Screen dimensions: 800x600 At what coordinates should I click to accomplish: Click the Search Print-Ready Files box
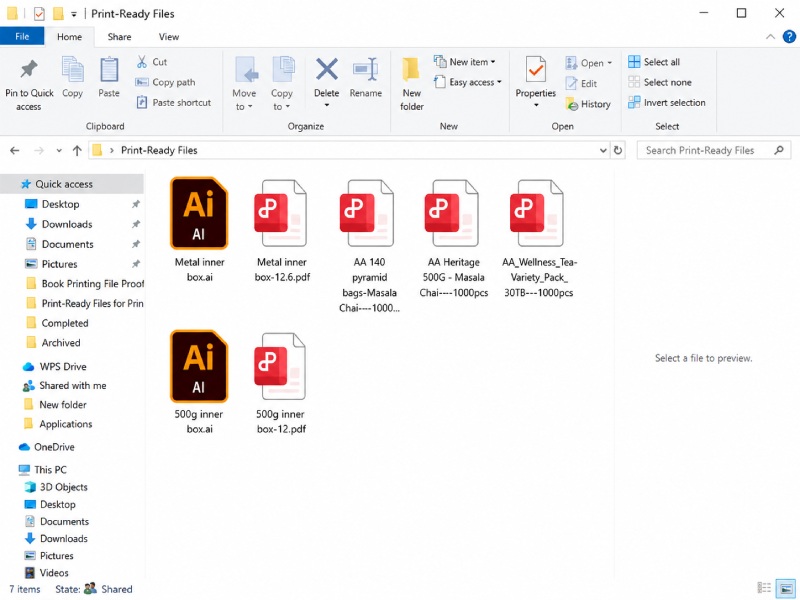[714, 151]
